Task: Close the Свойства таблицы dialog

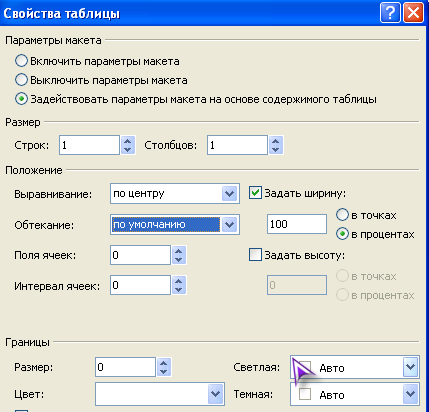Action: pyautogui.click(x=413, y=13)
